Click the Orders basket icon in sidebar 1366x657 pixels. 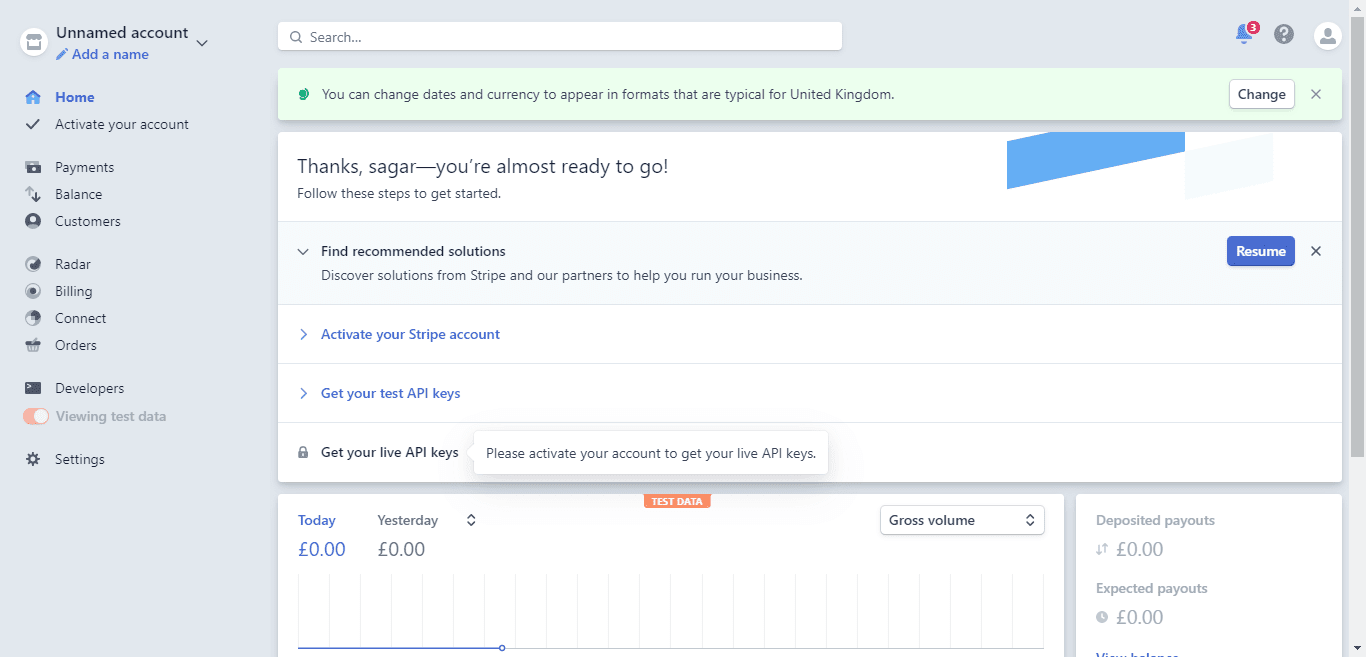pos(33,345)
